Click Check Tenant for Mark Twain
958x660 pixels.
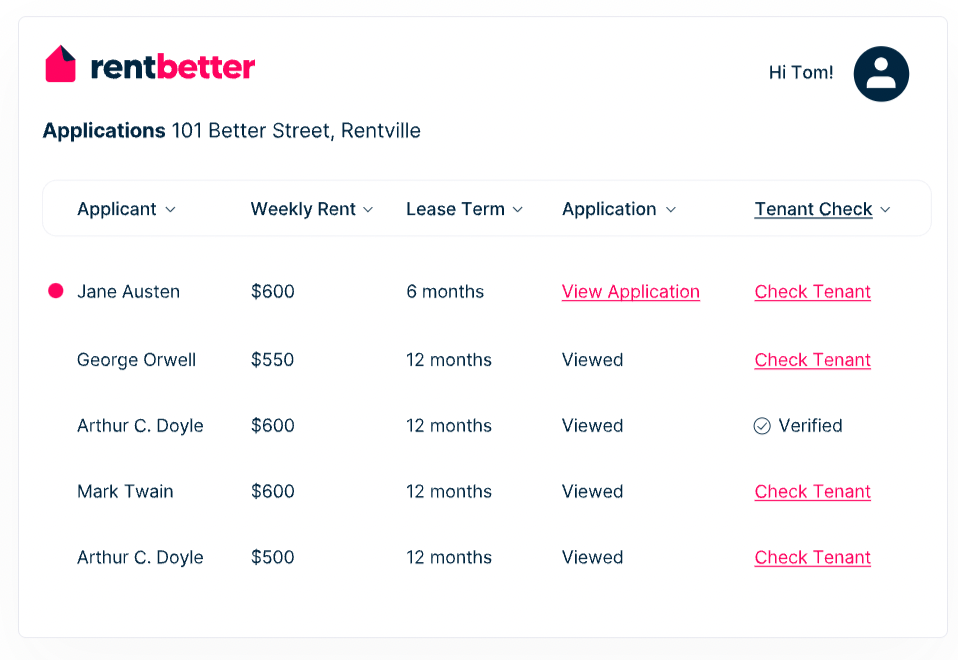point(813,492)
